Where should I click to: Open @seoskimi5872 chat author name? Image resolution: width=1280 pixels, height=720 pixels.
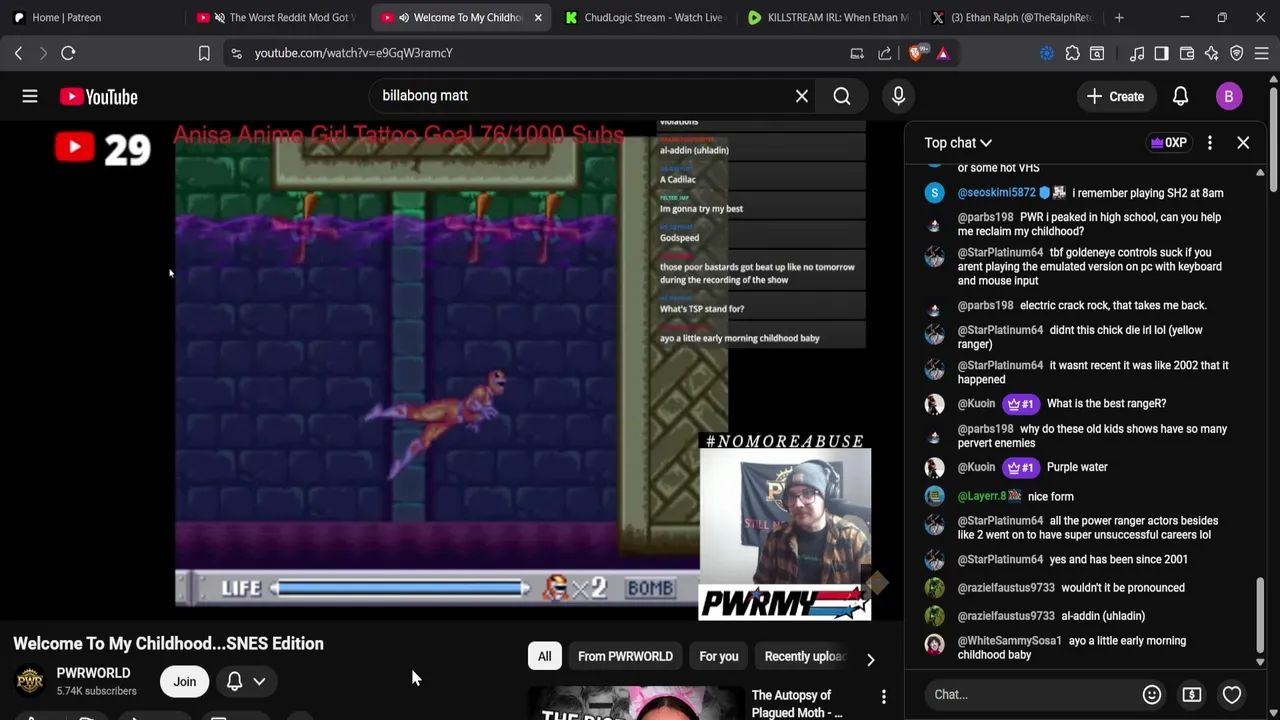click(x=996, y=193)
